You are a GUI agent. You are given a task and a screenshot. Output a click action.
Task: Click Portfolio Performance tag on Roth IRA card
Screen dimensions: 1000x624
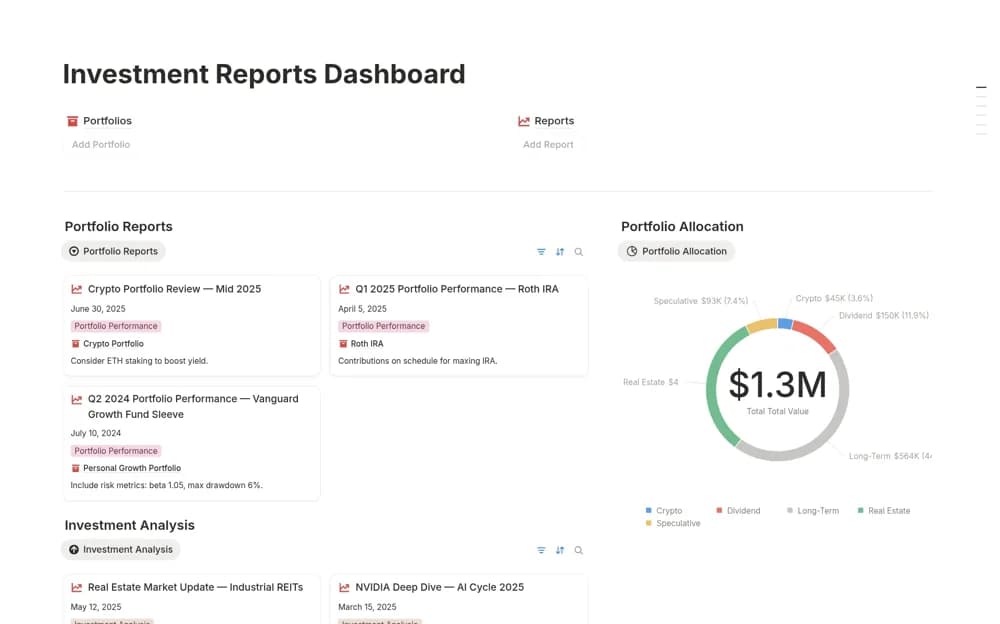click(x=383, y=326)
